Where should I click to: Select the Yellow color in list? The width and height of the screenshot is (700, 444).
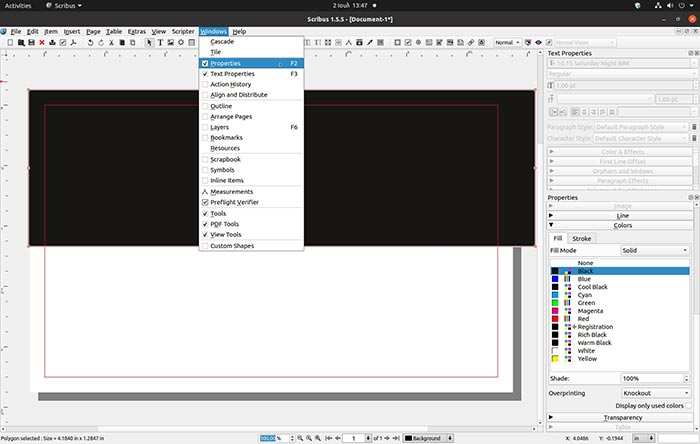coord(620,359)
